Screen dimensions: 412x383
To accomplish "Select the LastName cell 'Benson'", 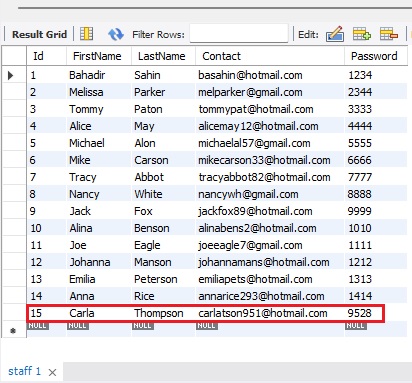I will tap(163, 228).
